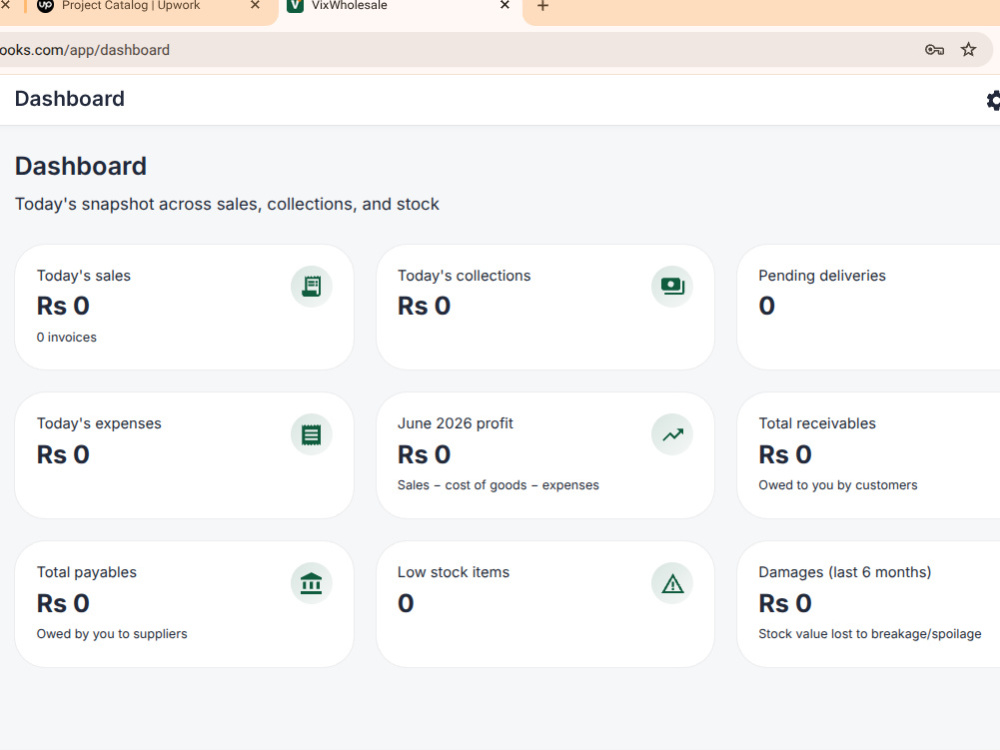Close the VixWholesale tab
The height and width of the screenshot is (750, 1000).
(504, 5)
